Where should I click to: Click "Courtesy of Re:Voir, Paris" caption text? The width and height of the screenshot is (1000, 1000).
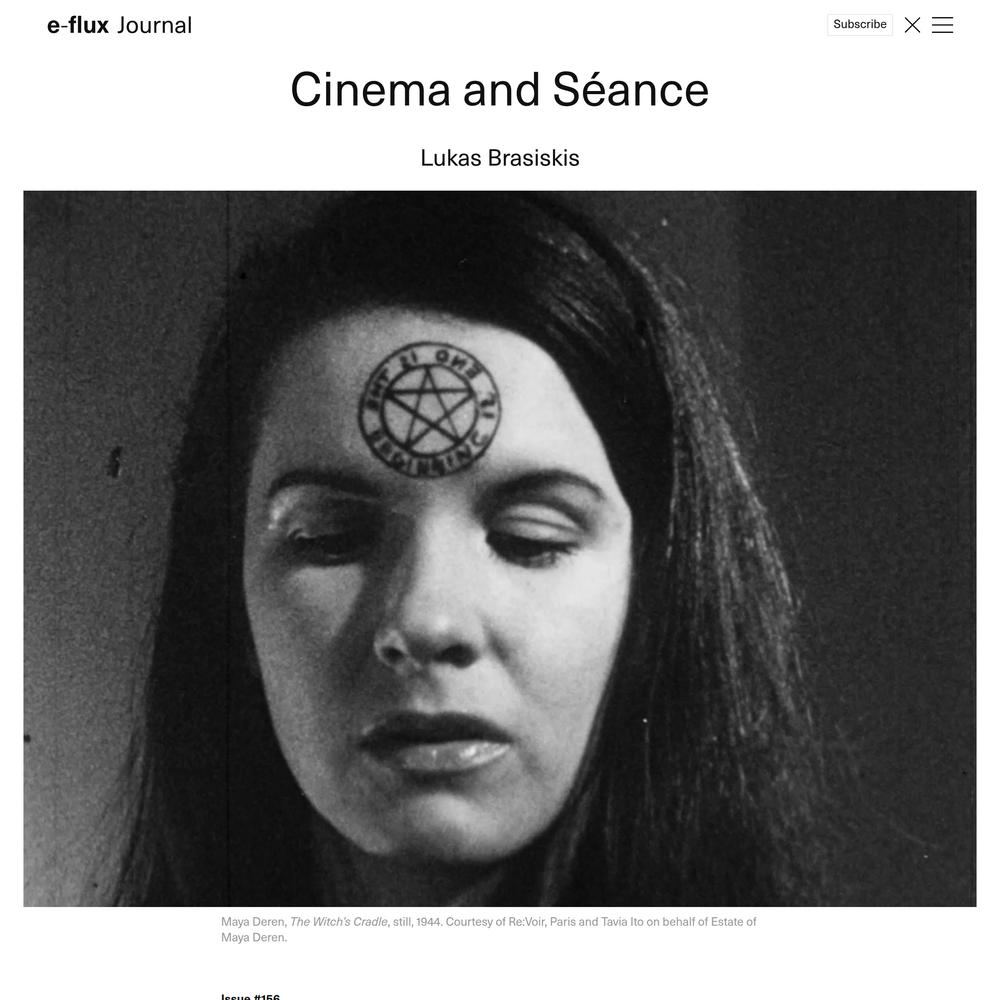coord(511,922)
